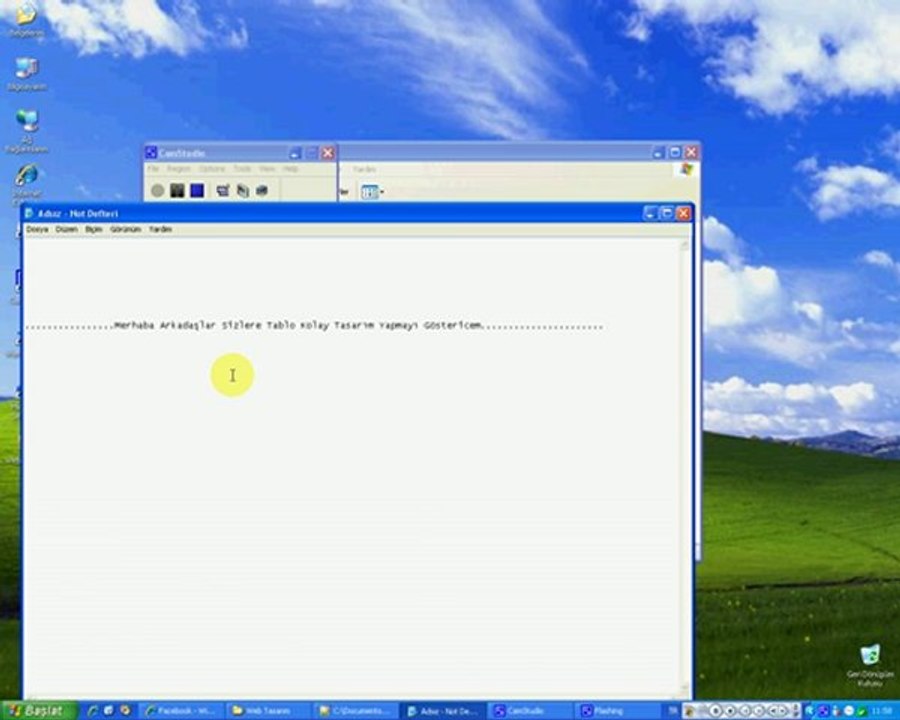Close the Notepad window

[x=683, y=213]
